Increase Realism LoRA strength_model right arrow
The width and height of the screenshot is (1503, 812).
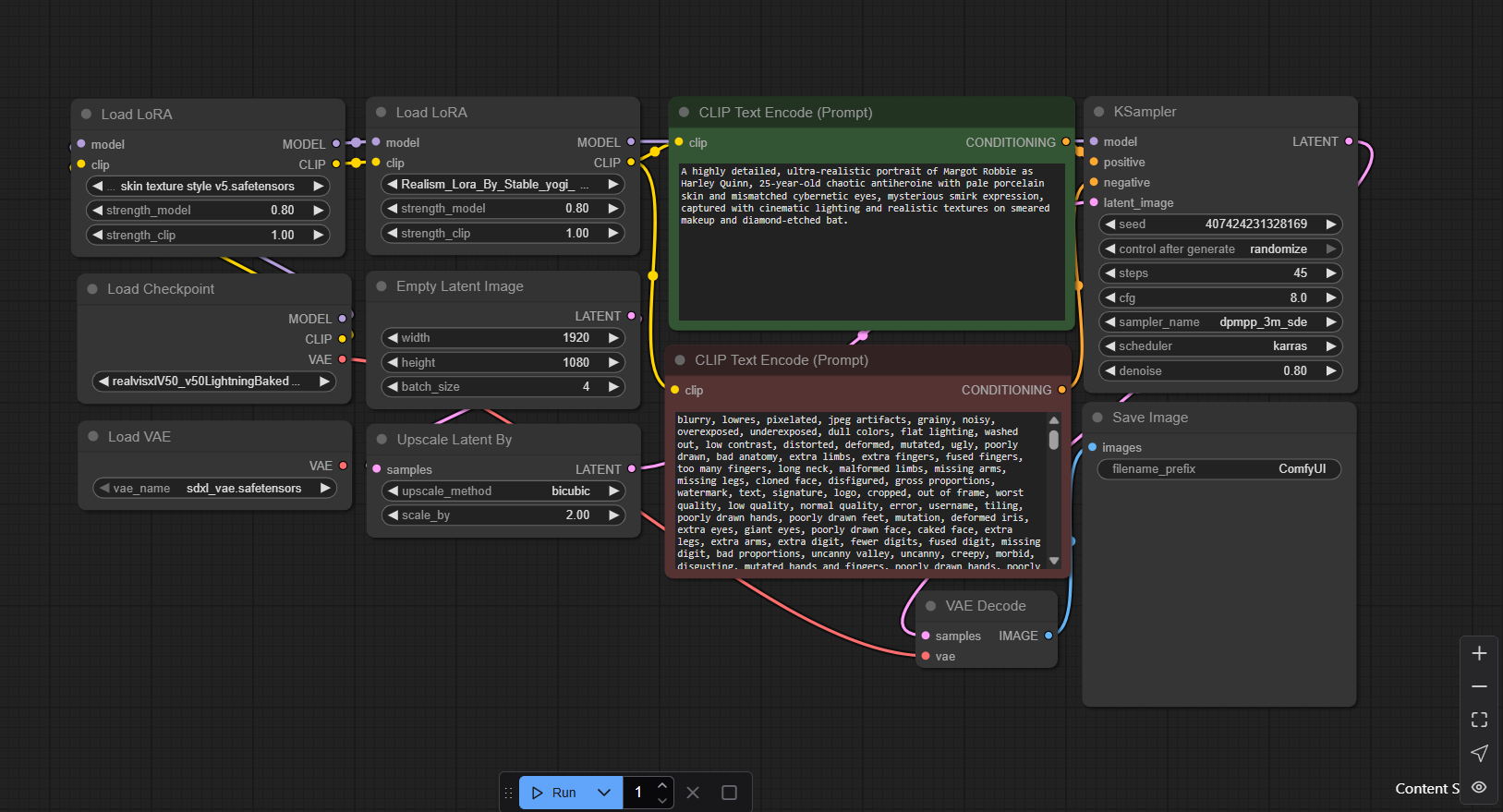point(613,208)
